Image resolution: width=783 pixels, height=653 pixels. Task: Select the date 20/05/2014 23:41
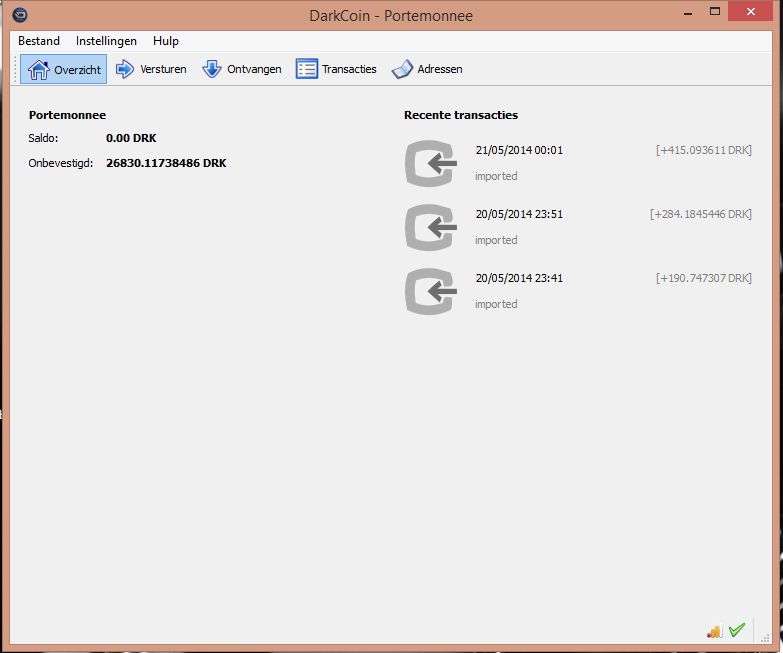[519, 278]
